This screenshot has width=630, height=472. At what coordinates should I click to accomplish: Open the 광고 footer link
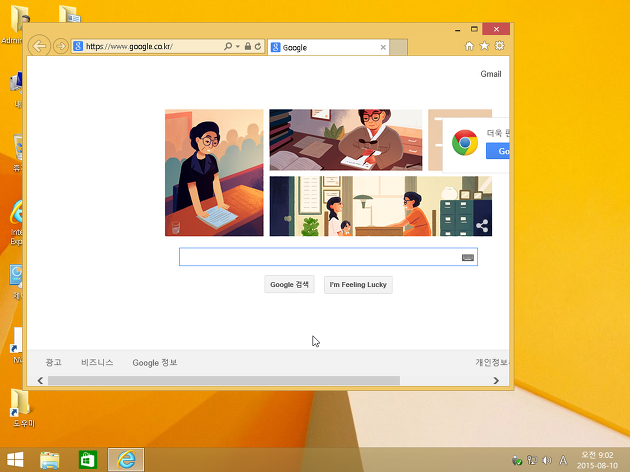click(53, 362)
